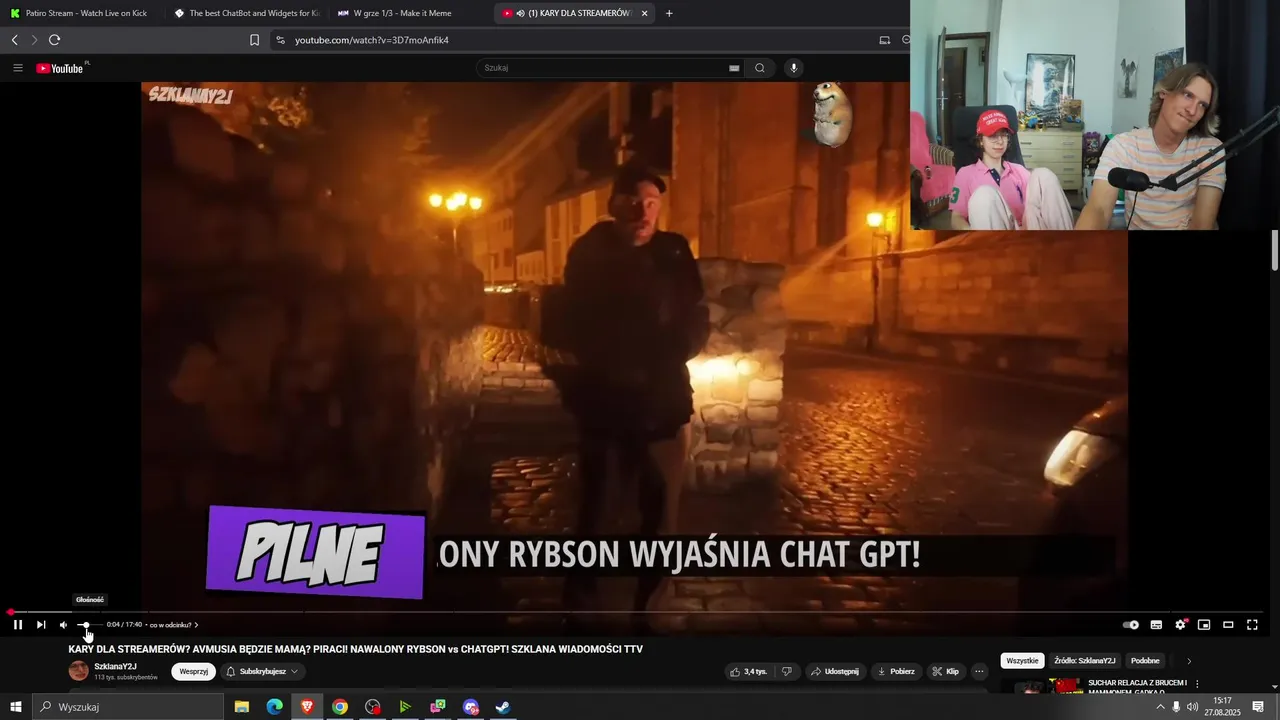Open the SzklanaY2J channel name link

click(x=115, y=666)
